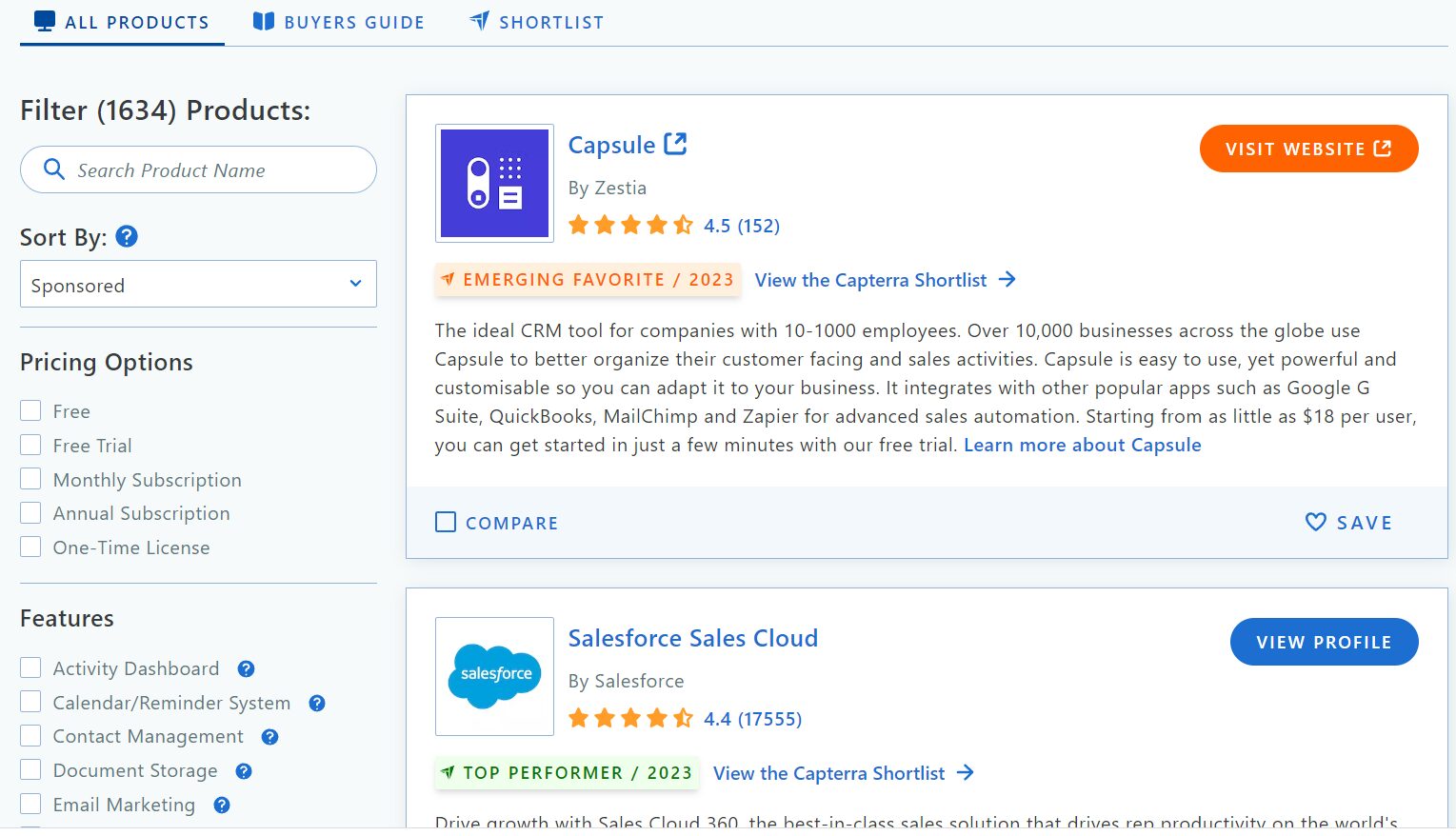The height and width of the screenshot is (836, 1456).
Task: Click the external link icon beside Capsule
Action: (675, 144)
